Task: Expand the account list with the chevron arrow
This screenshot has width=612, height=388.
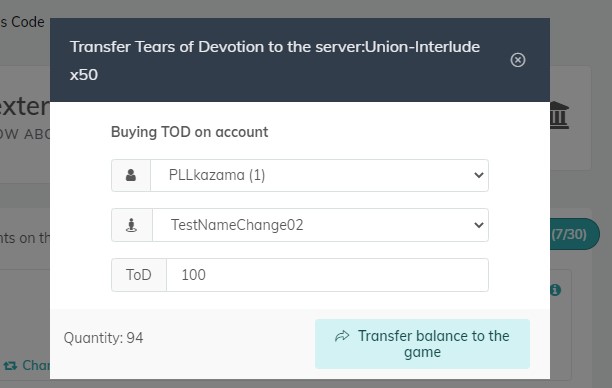Action: 479,175
